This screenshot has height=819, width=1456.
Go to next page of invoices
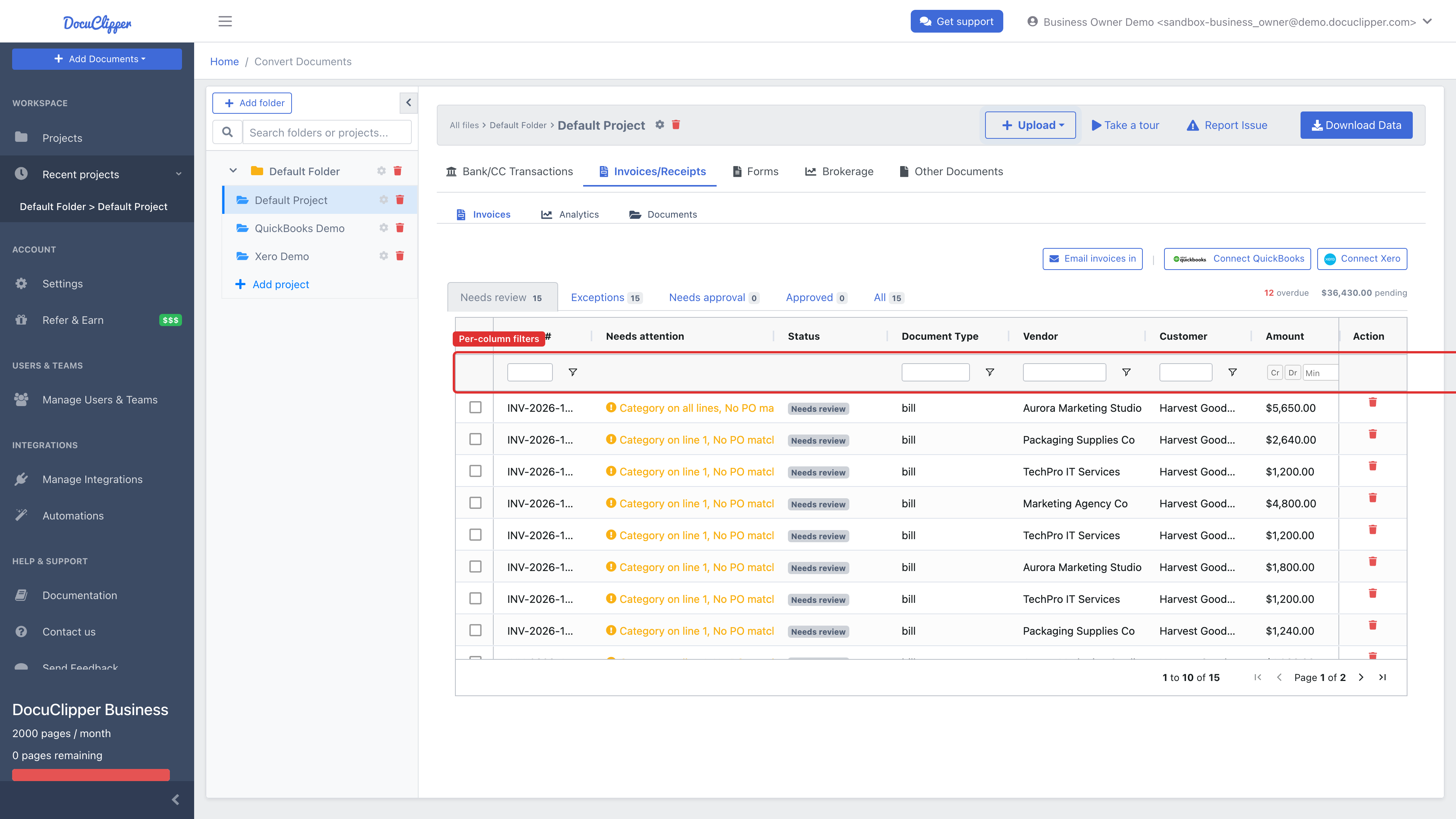(1361, 677)
